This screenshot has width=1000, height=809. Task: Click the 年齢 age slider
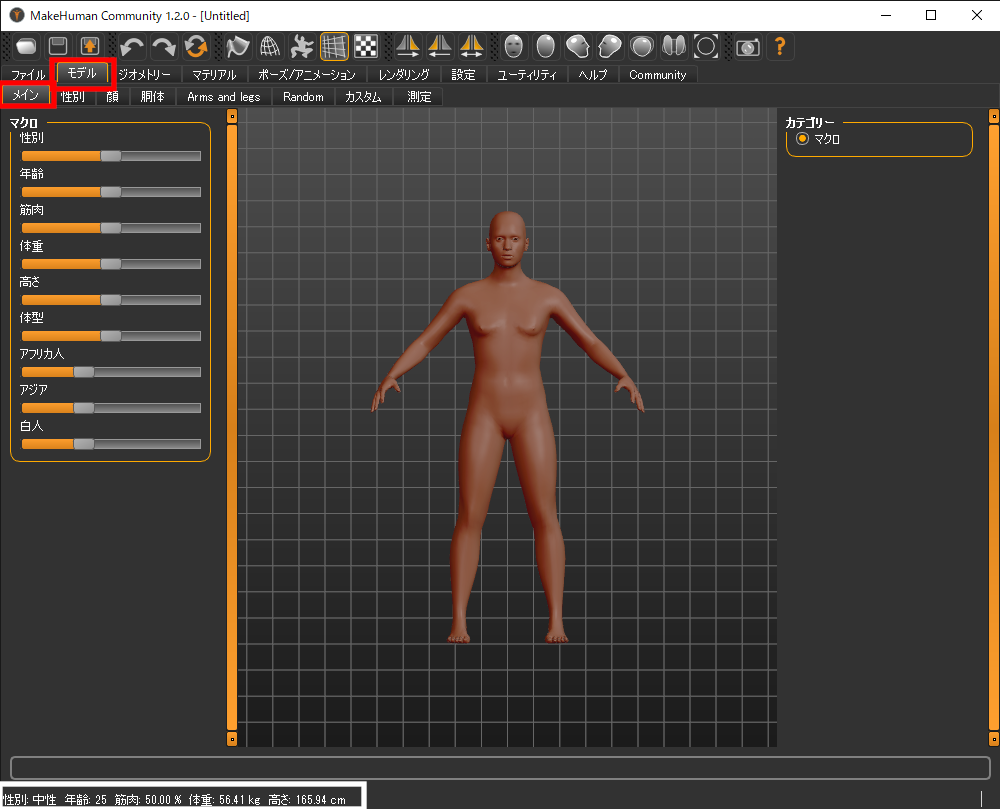(x=111, y=192)
